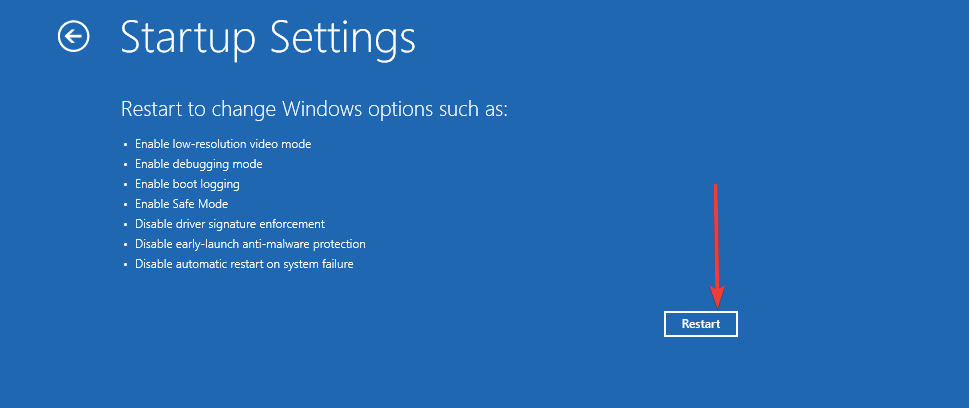Image resolution: width=969 pixels, height=408 pixels.
Task: Click the bullet before 'Disable driver signature enforcement'
Action: 125,224
